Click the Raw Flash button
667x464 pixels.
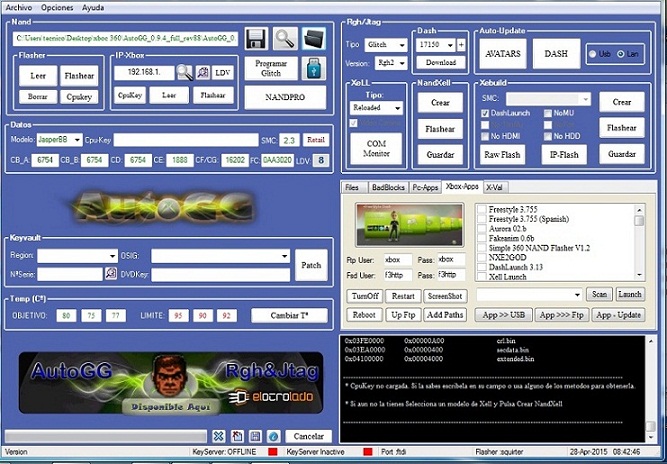coord(502,155)
